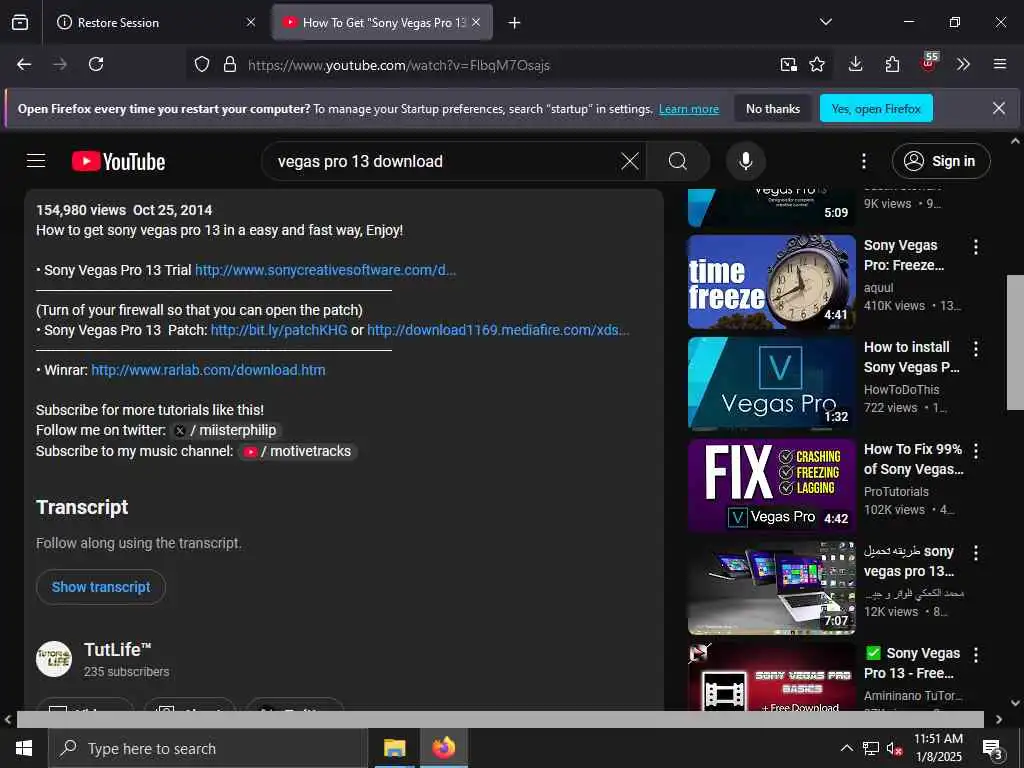Open a new tab with plus button
Image resolution: width=1024 pixels, height=768 pixels.
[x=514, y=23]
